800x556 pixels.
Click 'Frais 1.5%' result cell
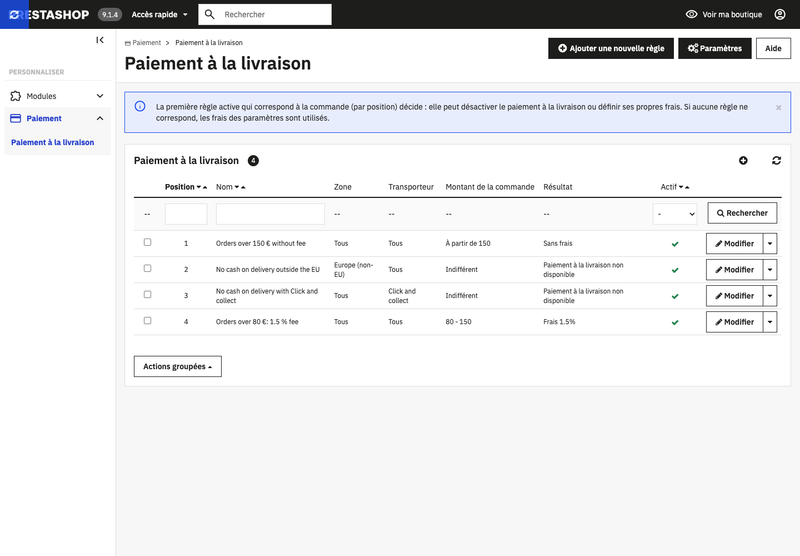(559, 322)
